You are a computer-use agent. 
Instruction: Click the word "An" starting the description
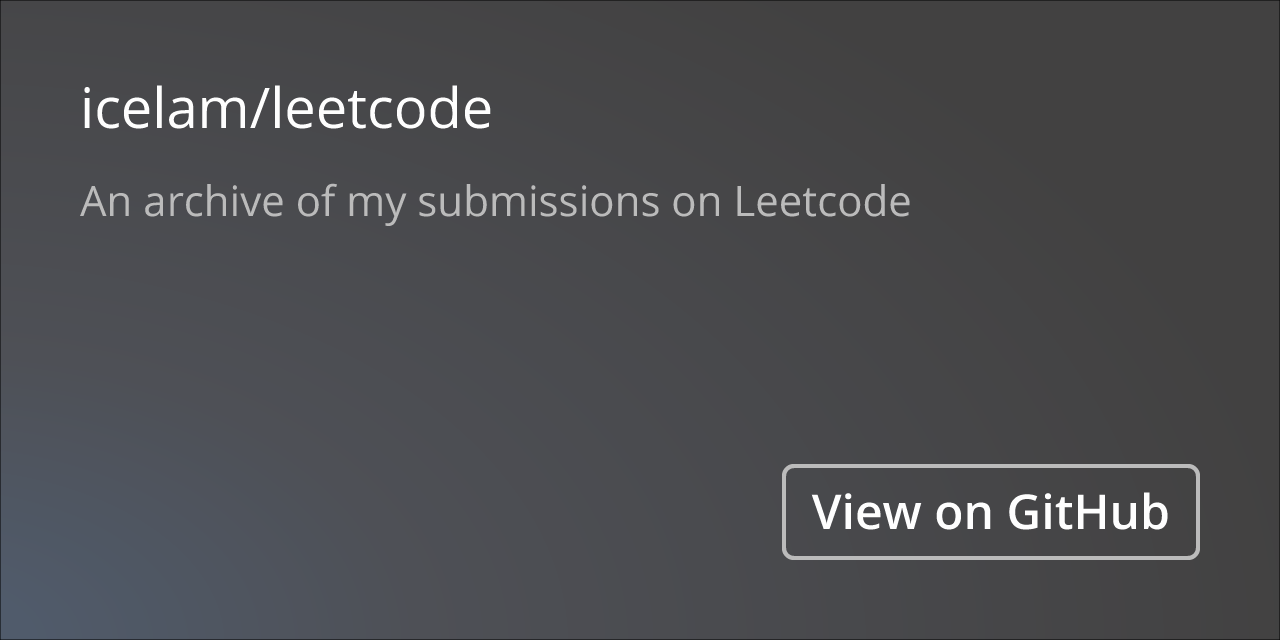coord(106,203)
